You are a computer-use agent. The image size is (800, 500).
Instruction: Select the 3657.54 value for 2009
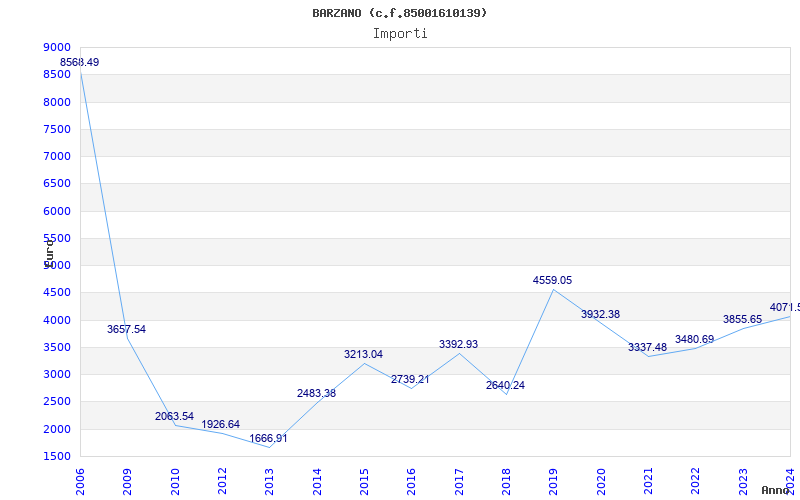click(x=126, y=329)
